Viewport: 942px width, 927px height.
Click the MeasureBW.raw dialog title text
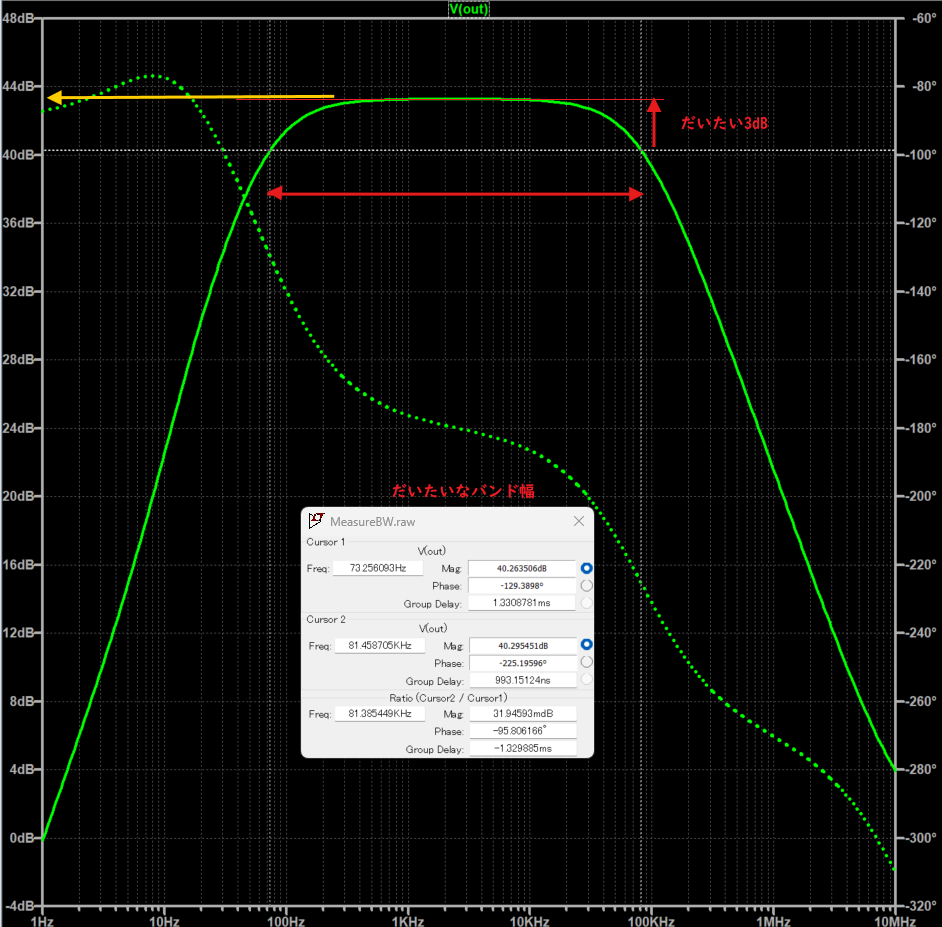[x=372, y=521]
